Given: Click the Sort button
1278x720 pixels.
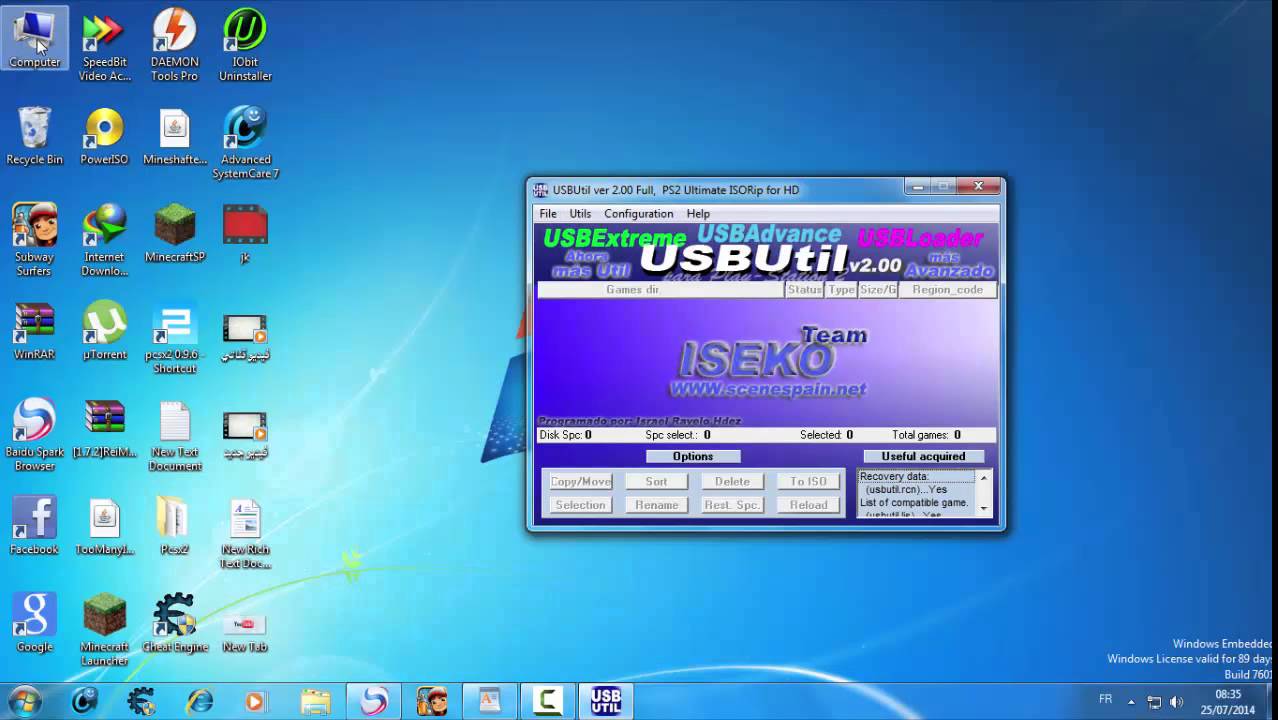Looking at the screenshot, I should click(656, 482).
